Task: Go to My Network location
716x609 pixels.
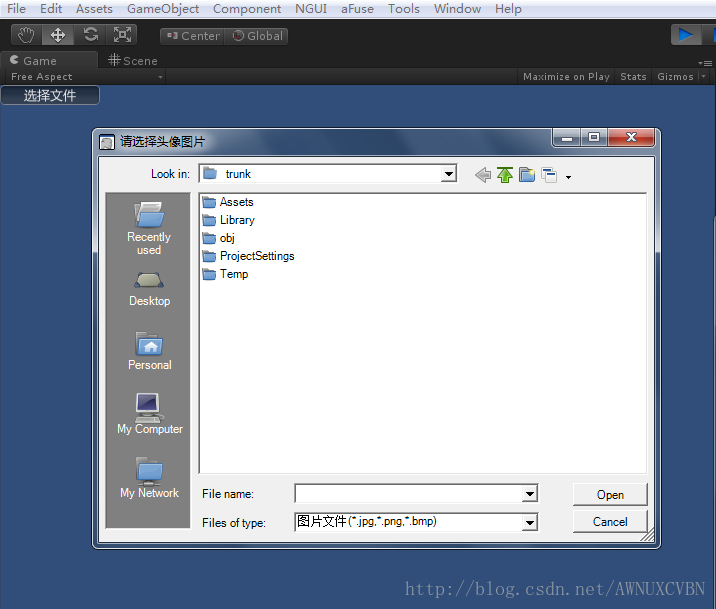Action: tap(149, 478)
